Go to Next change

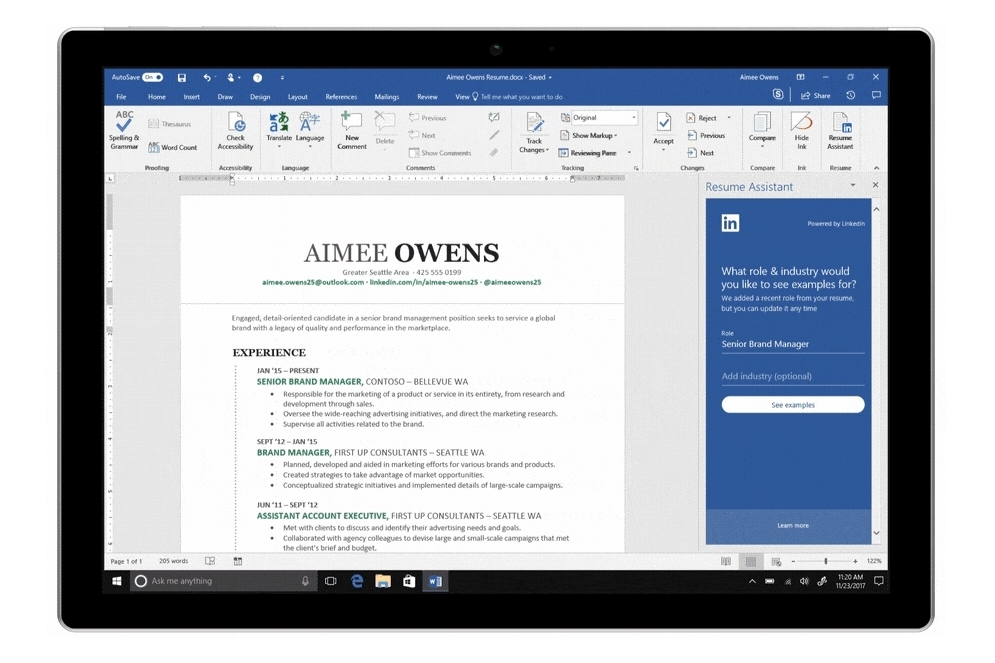(701, 153)
